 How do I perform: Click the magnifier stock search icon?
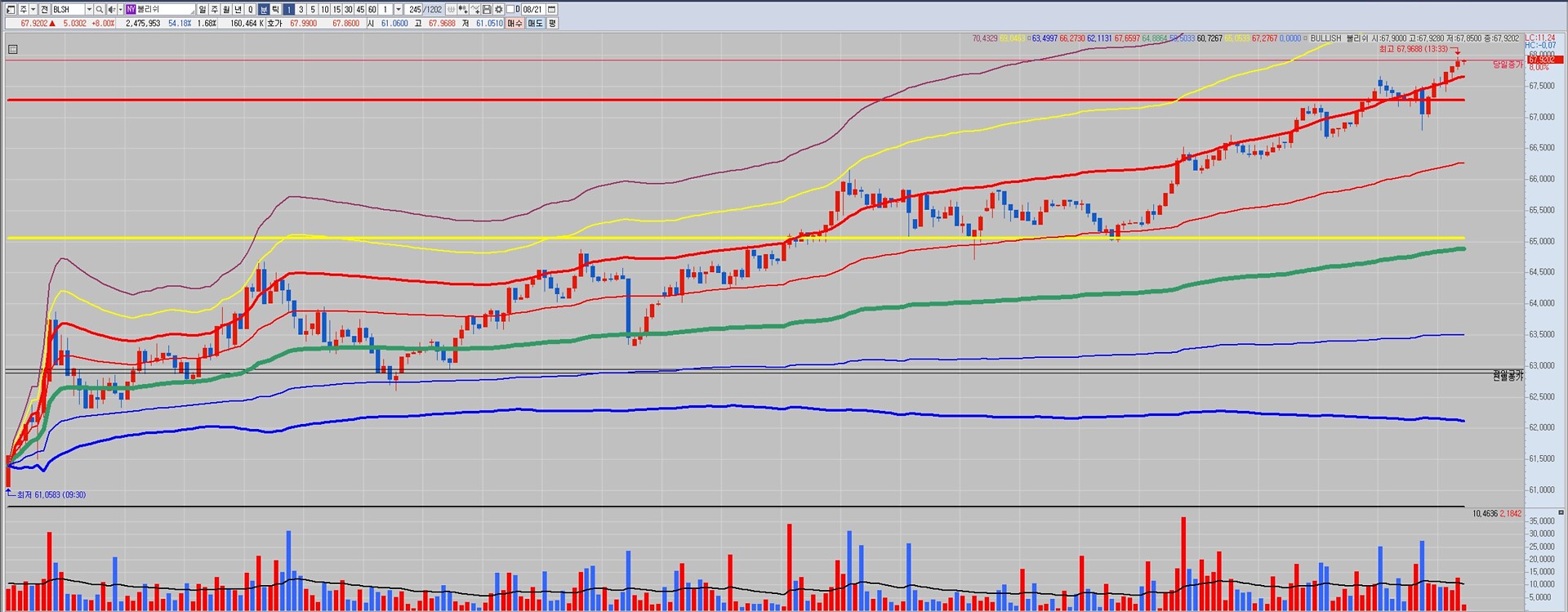point(99,9)
